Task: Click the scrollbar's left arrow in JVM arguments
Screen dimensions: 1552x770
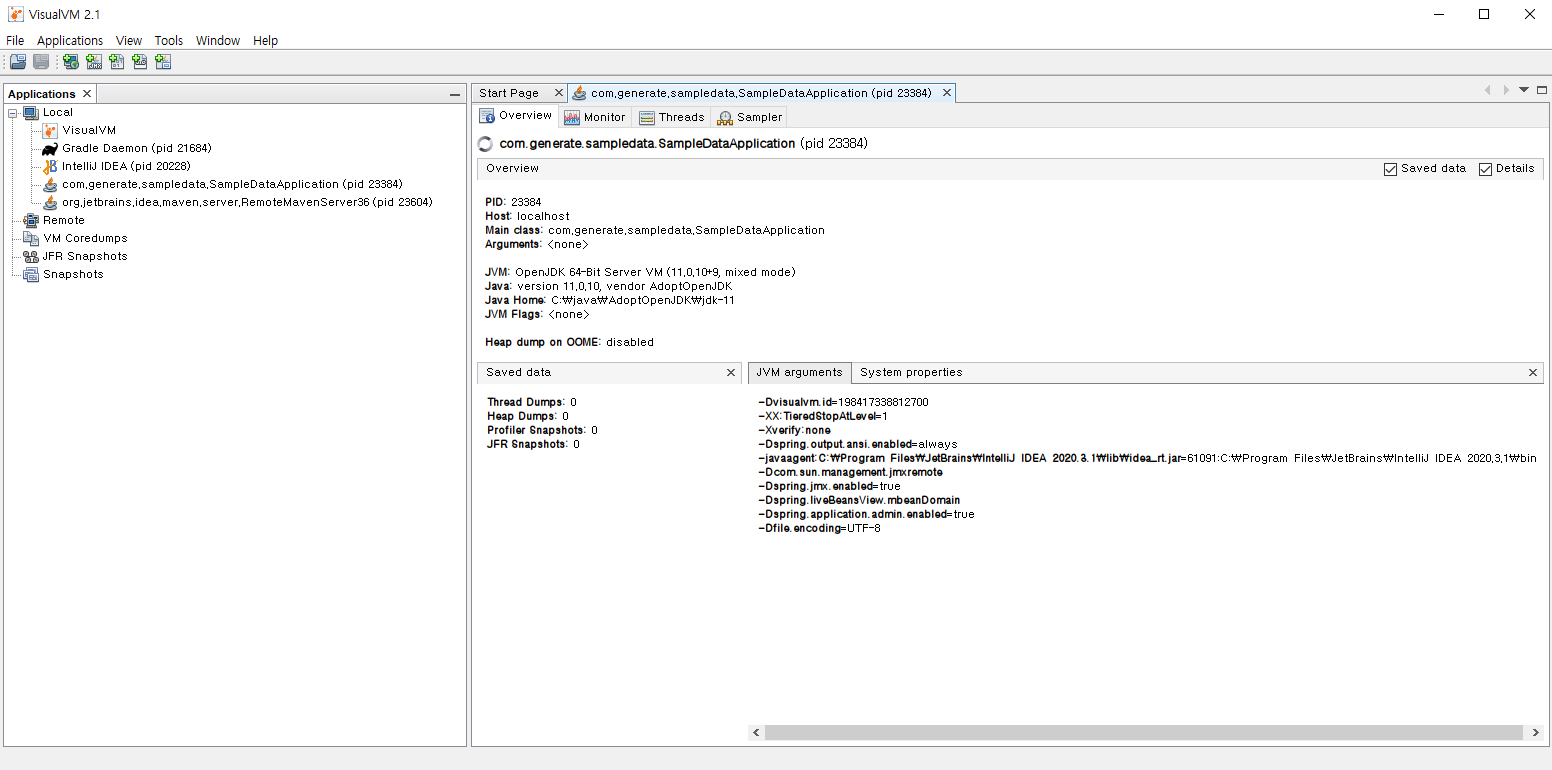Action: [756, 733]
